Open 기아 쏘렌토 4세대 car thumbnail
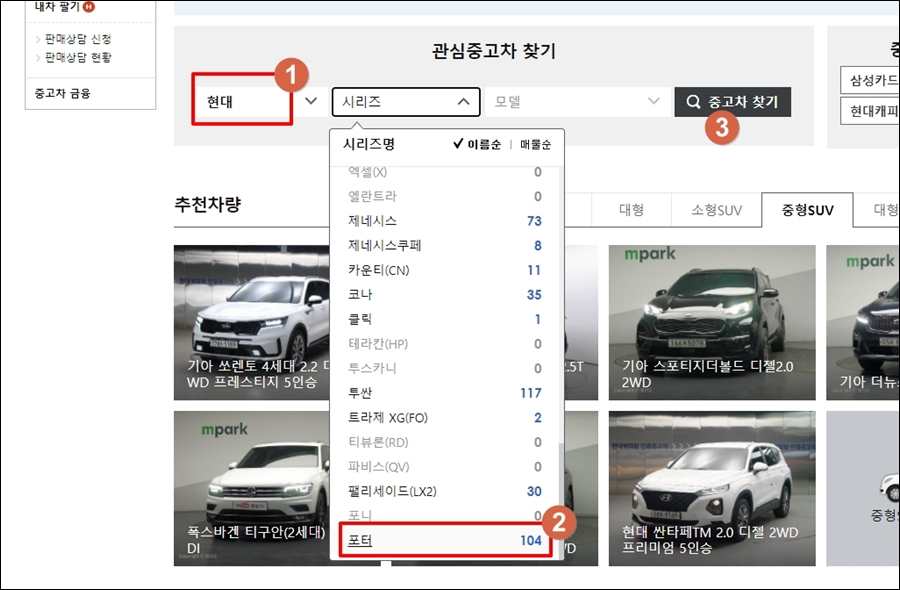The height and width of the screenshot is (590, 900). [x=251, y=323]
